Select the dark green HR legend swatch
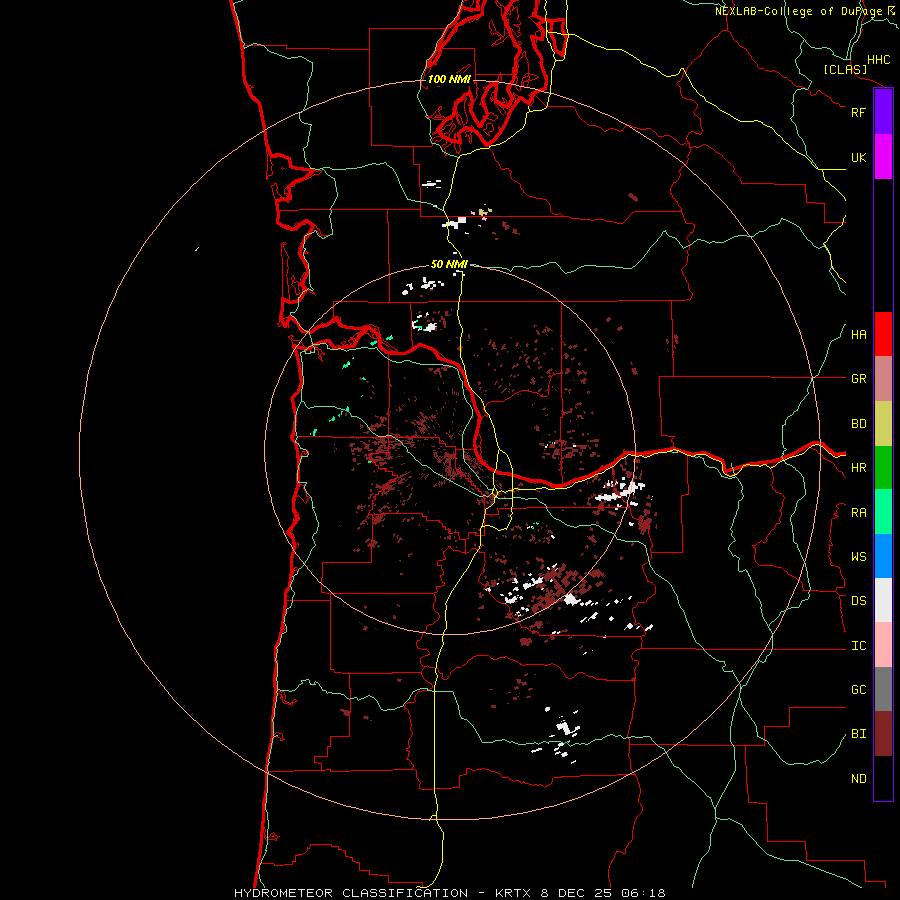The height and width of the screenshot is (900, 900). 883,468
